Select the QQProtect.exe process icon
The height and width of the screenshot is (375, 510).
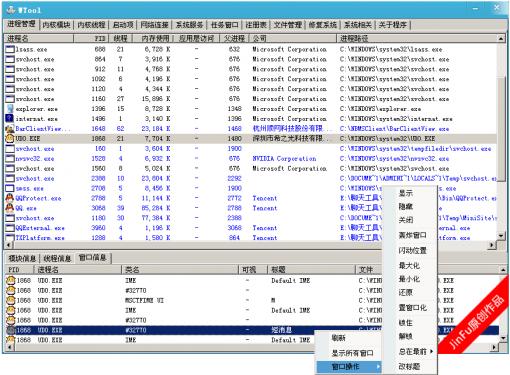(x=10, y=198)
